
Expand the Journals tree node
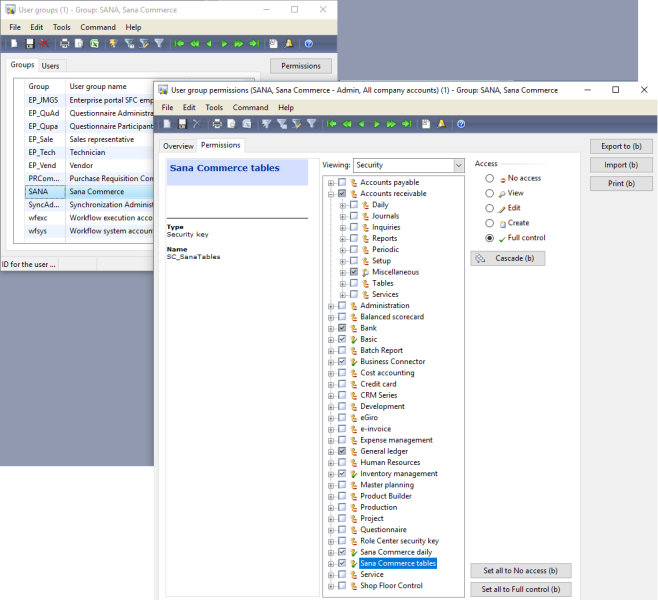click(342, 217)
